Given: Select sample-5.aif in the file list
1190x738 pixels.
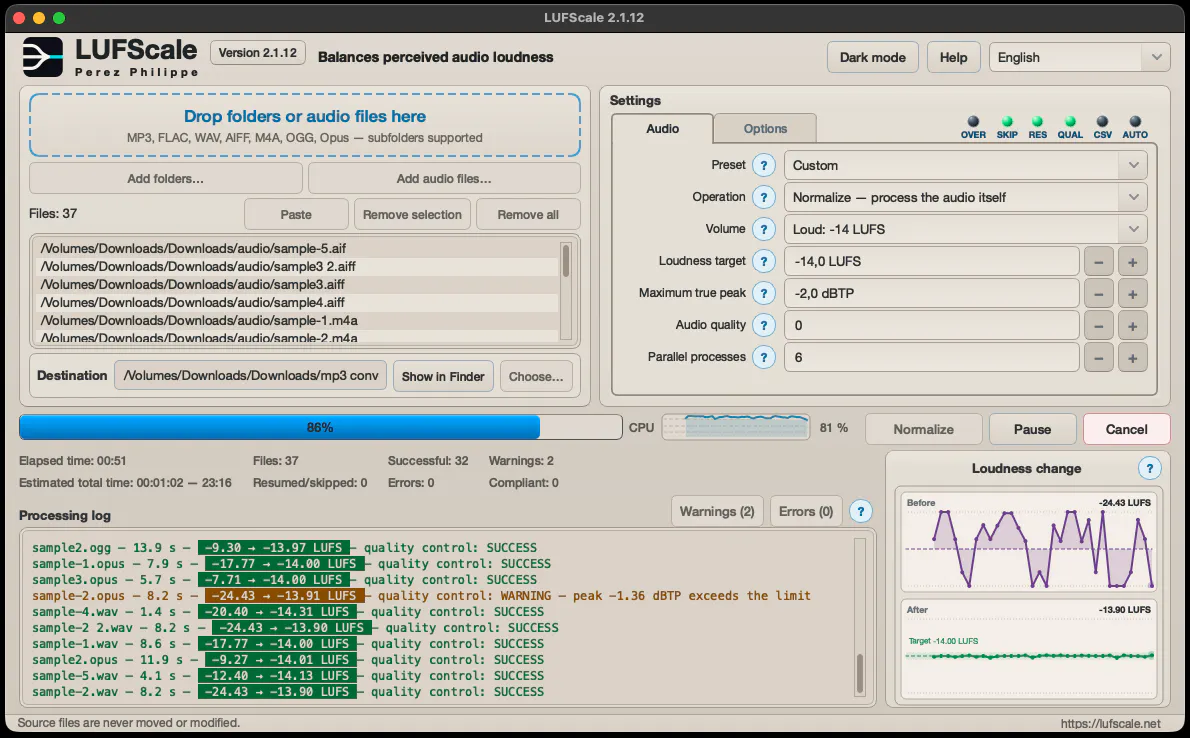Looking at the screenshot, I should [x=297, y=248].
